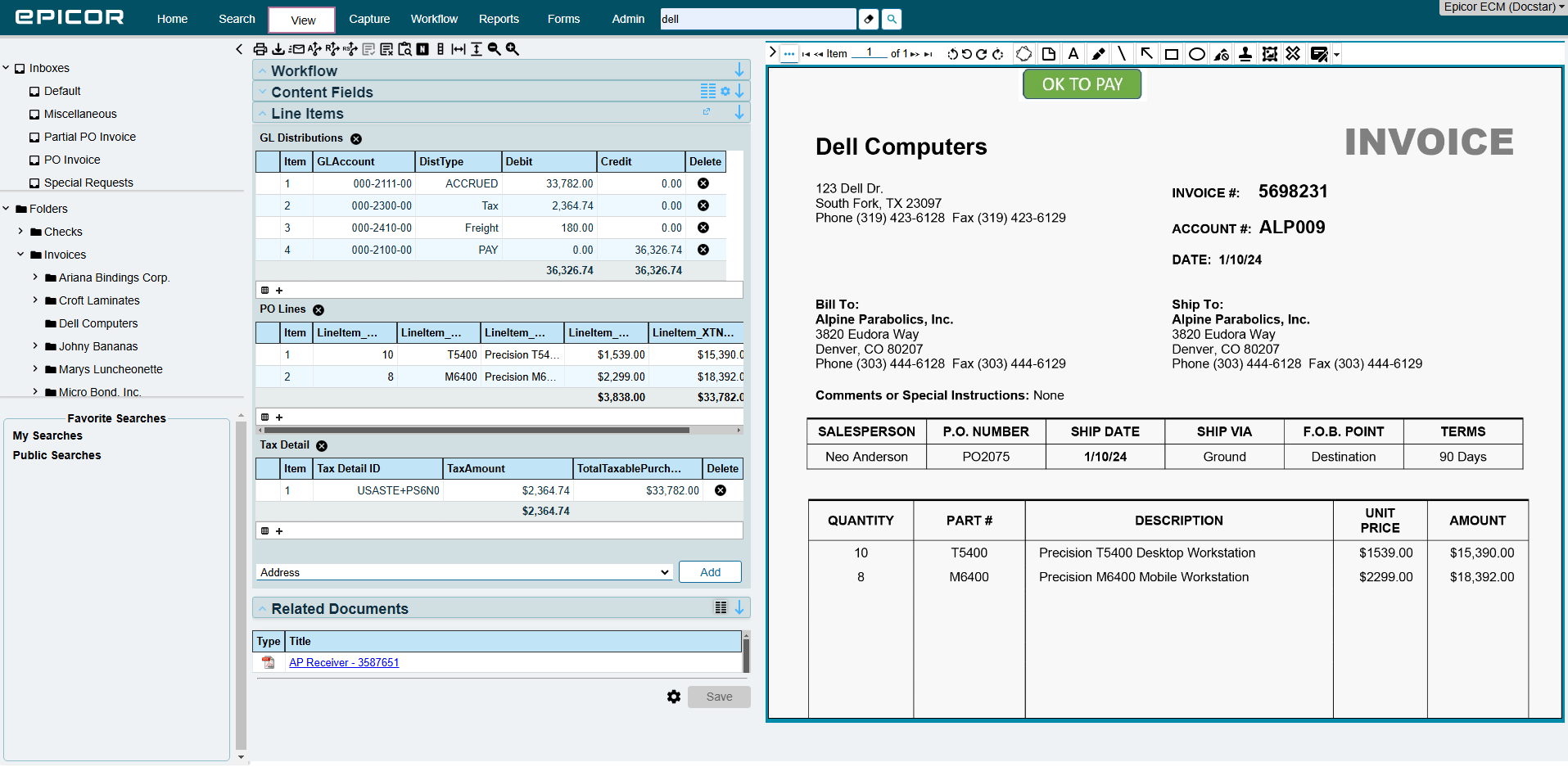Collapse the Line Items panel
Screen dimensions: 1568x776
[262, 114]
